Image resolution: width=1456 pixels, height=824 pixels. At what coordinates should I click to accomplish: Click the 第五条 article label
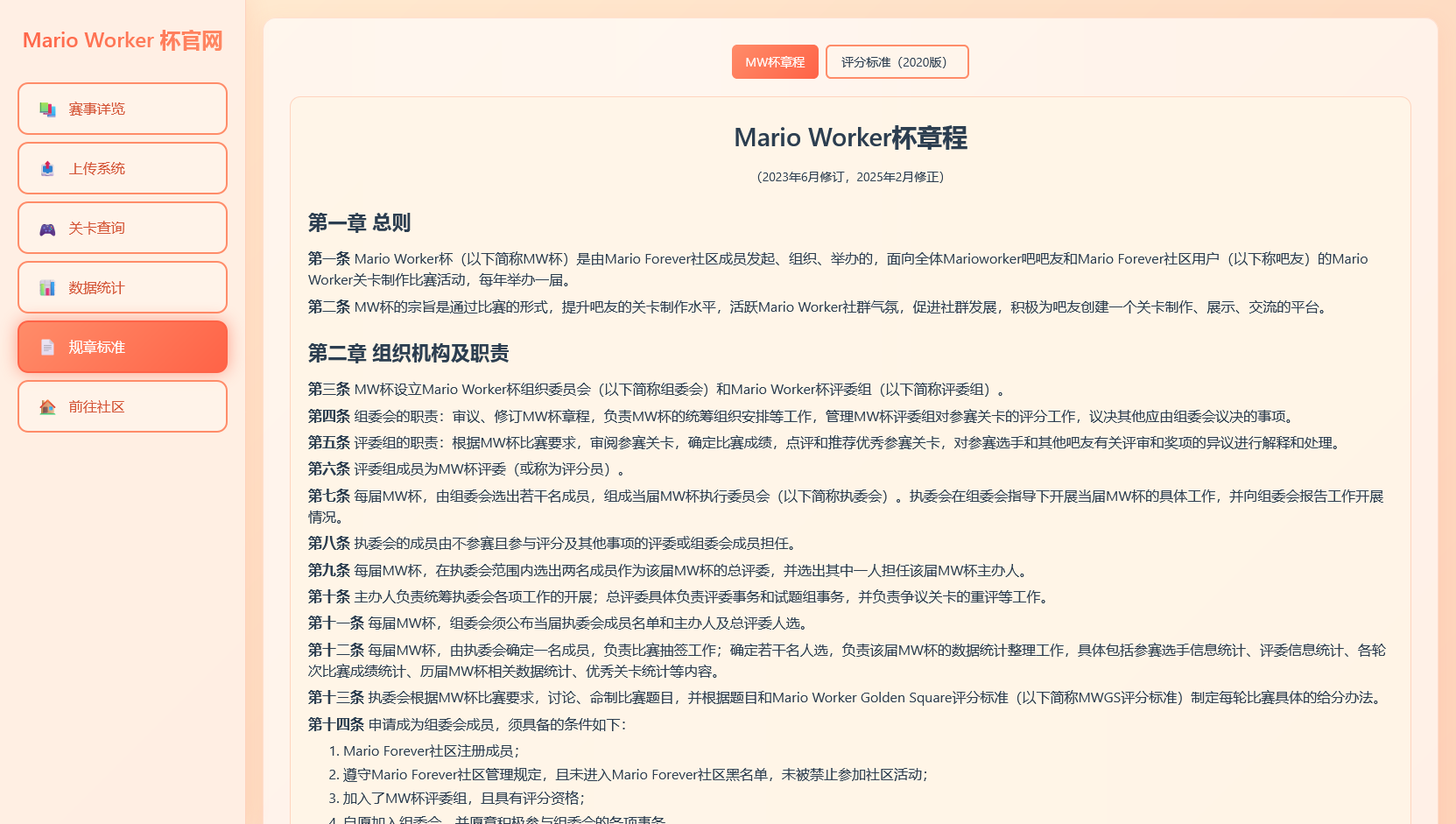tap(329, 442)
